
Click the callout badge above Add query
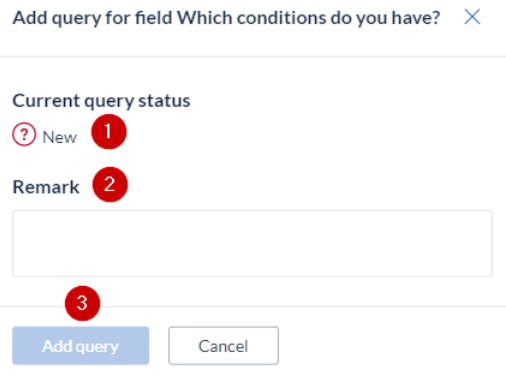pyautogui.click(x=82, y=303)
